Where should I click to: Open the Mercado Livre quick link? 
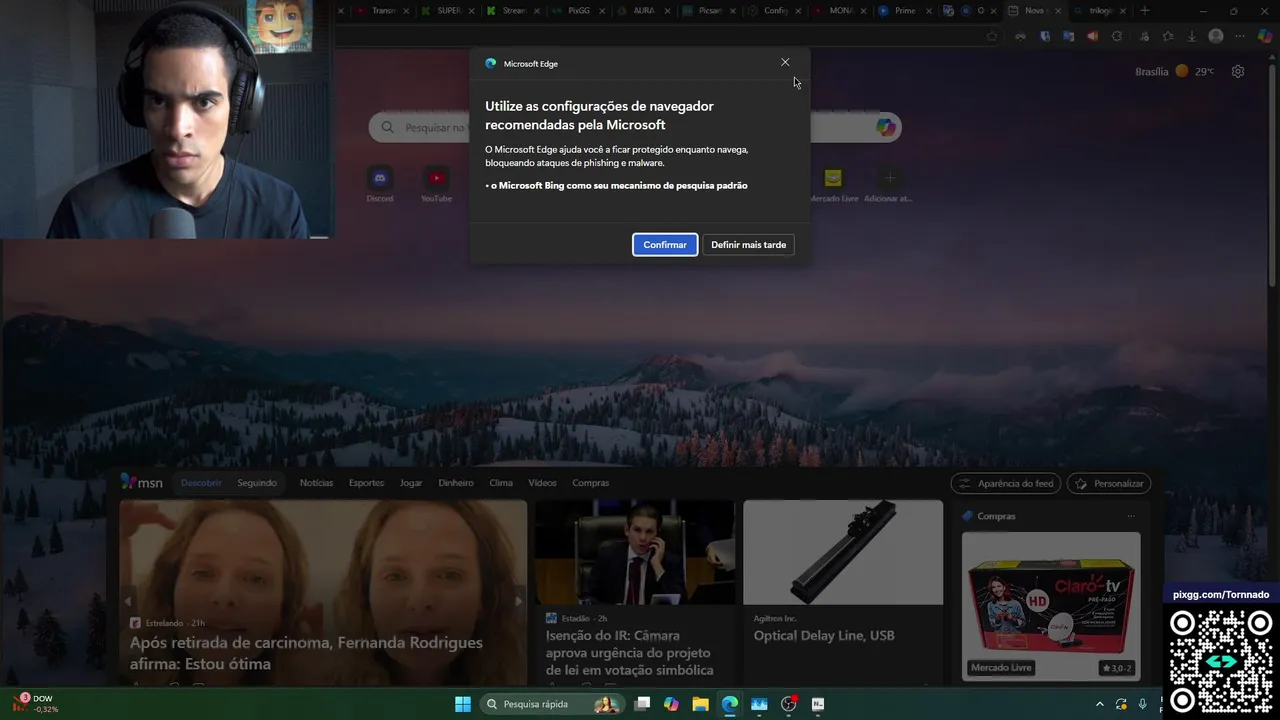coord(833,184)
